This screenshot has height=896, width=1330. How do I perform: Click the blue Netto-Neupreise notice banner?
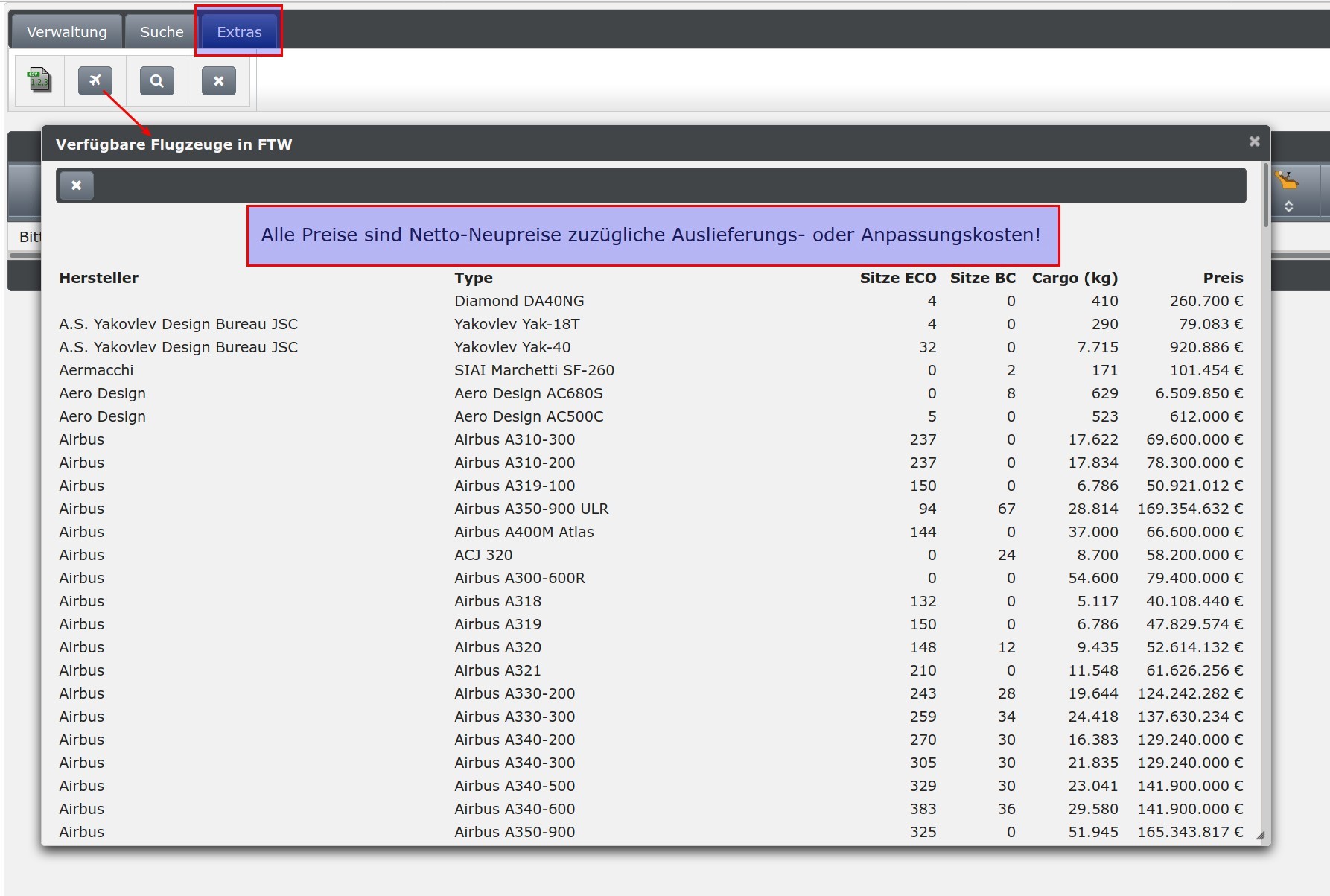coord(652,235)
